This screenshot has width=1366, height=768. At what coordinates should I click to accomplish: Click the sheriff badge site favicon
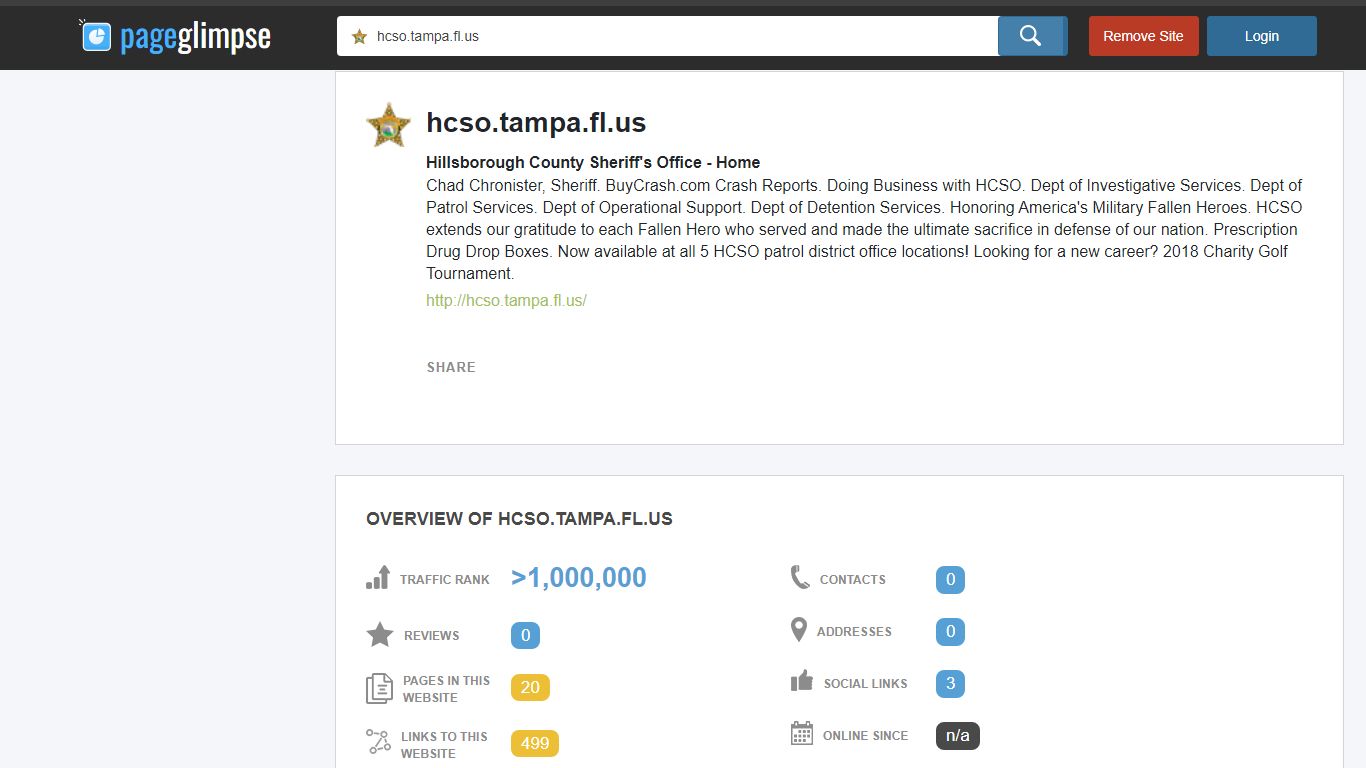point(388,125)
